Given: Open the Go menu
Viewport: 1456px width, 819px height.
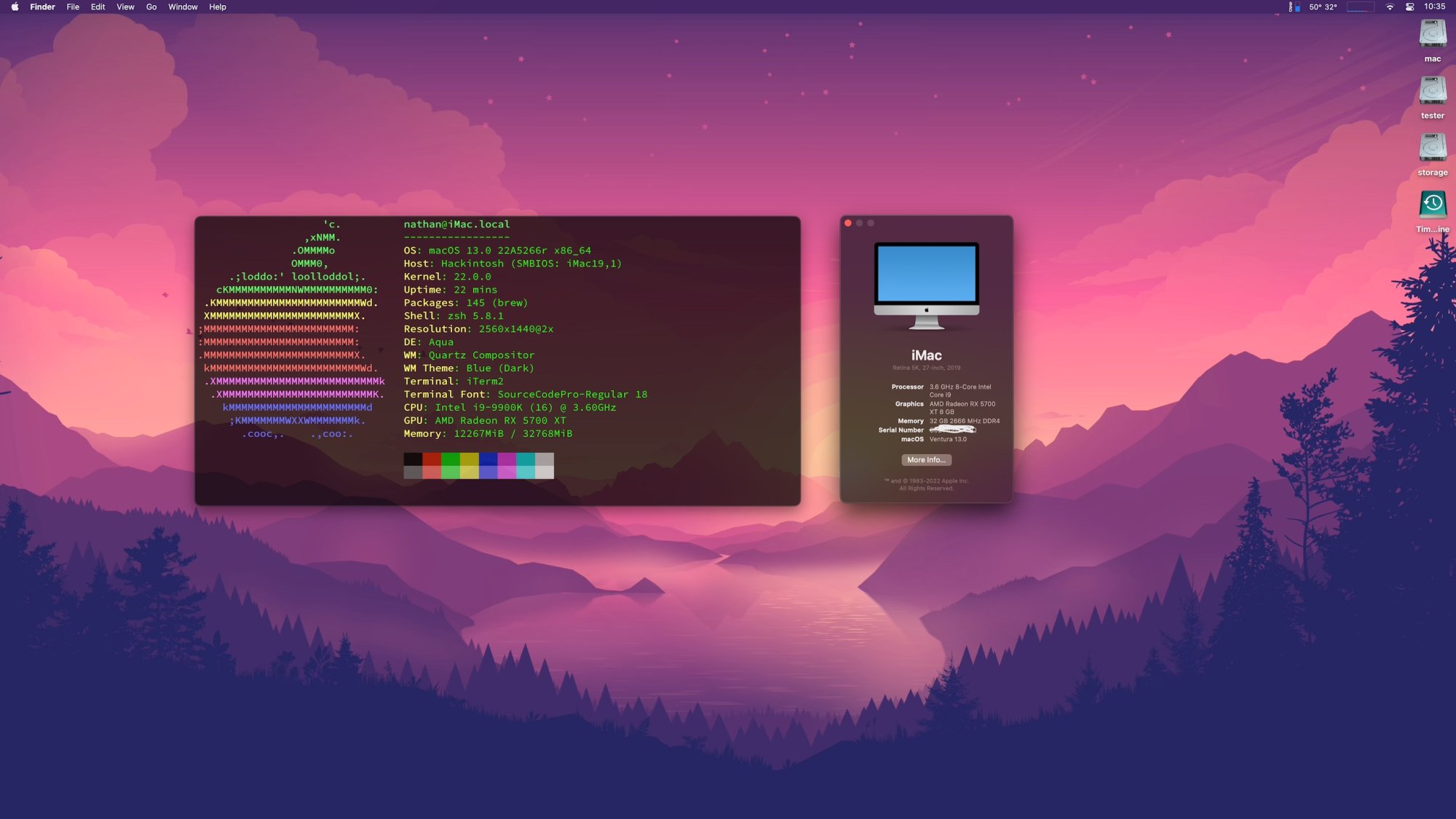Looking at the screenshot, I should pos(151,7).
